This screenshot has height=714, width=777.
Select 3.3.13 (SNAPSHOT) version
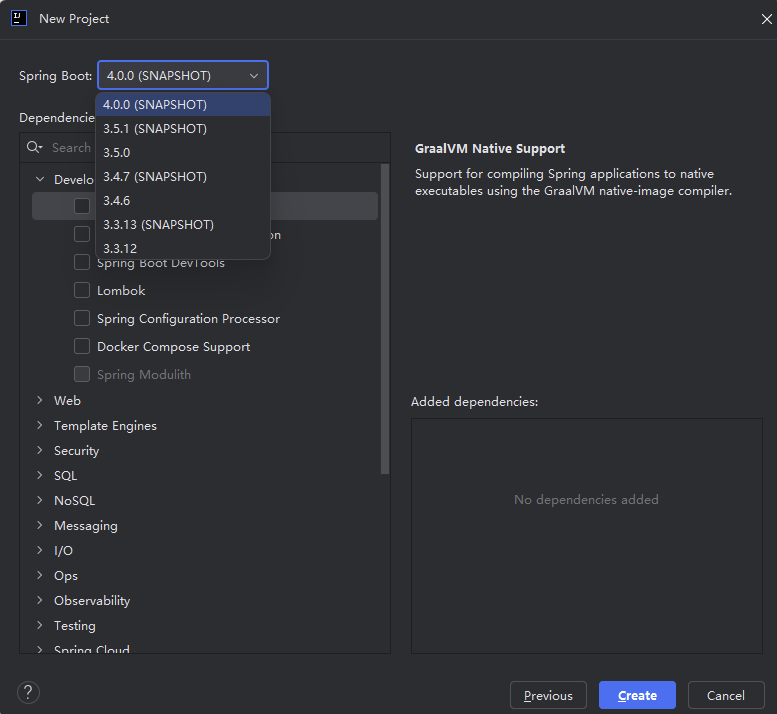point(183,225)
